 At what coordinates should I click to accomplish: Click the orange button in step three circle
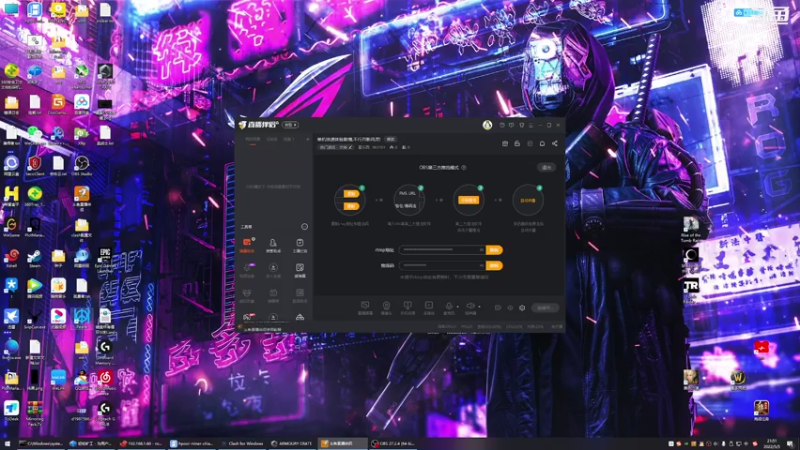[x=468, y=201]
